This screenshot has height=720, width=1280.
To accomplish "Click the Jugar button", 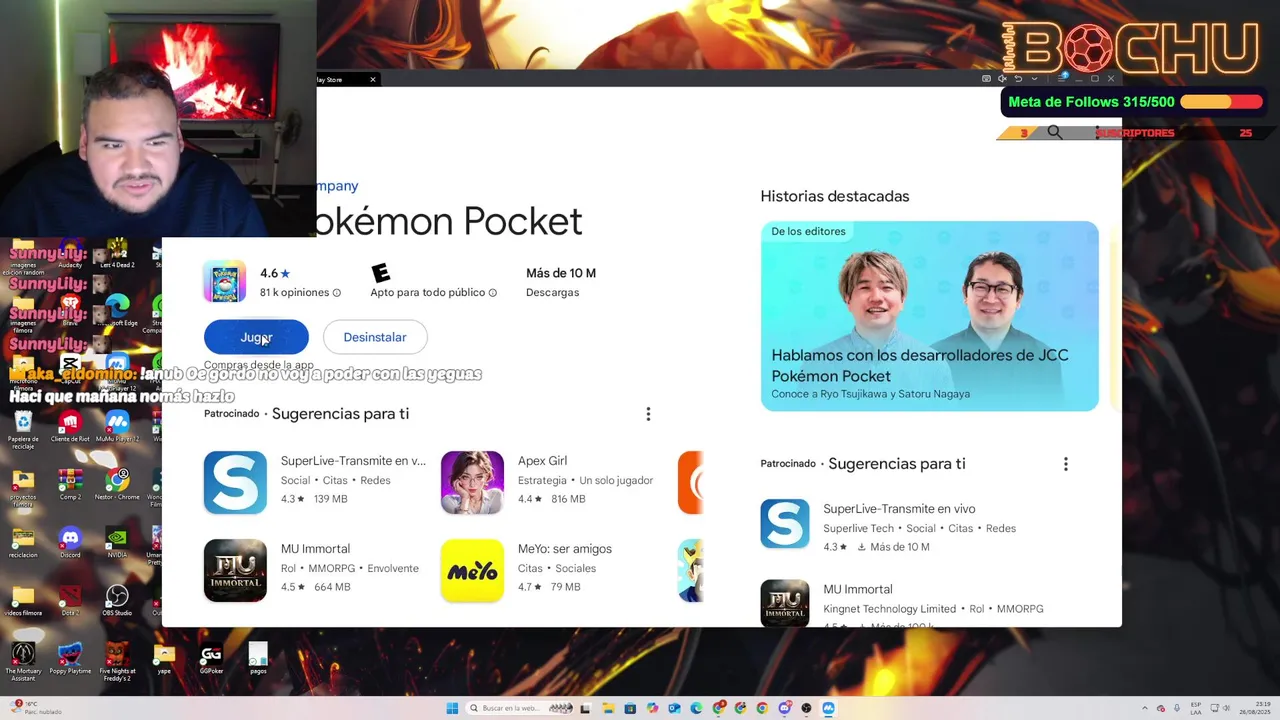I will (256, 337).
